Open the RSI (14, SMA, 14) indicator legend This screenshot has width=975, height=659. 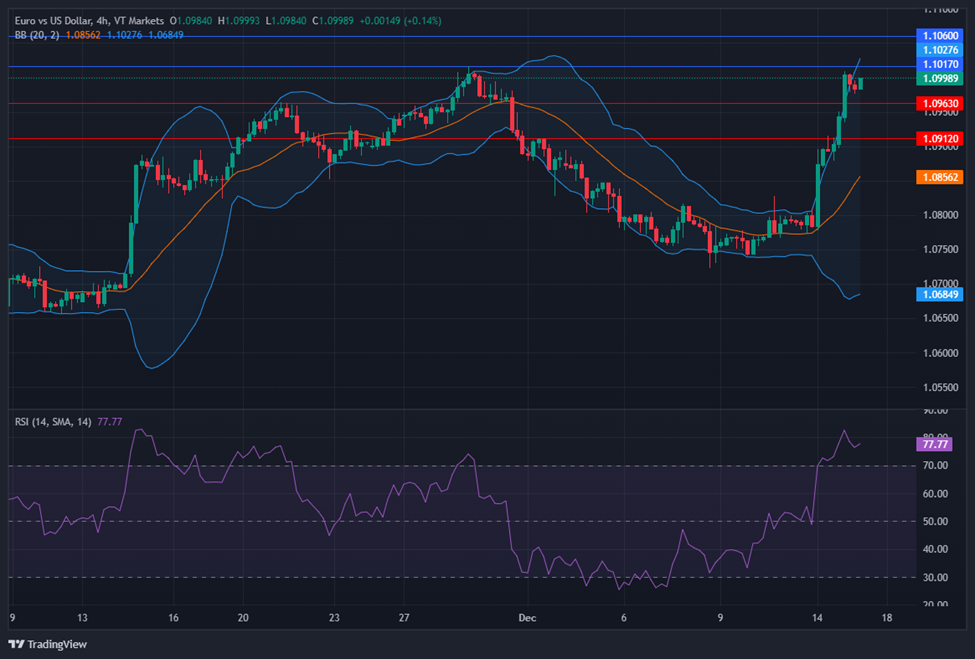tap(53, 422)
